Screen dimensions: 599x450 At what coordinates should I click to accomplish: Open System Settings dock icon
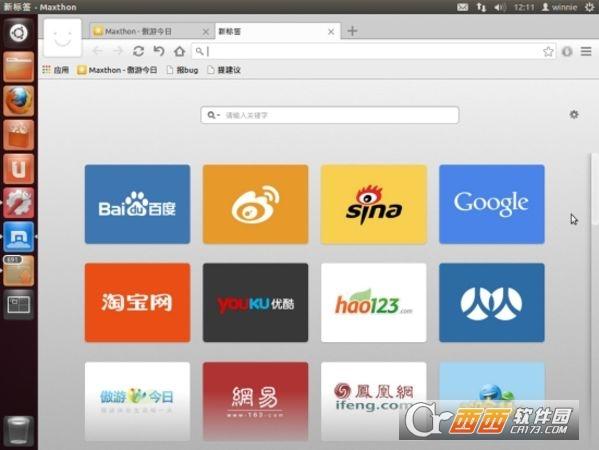pos(18,202)
